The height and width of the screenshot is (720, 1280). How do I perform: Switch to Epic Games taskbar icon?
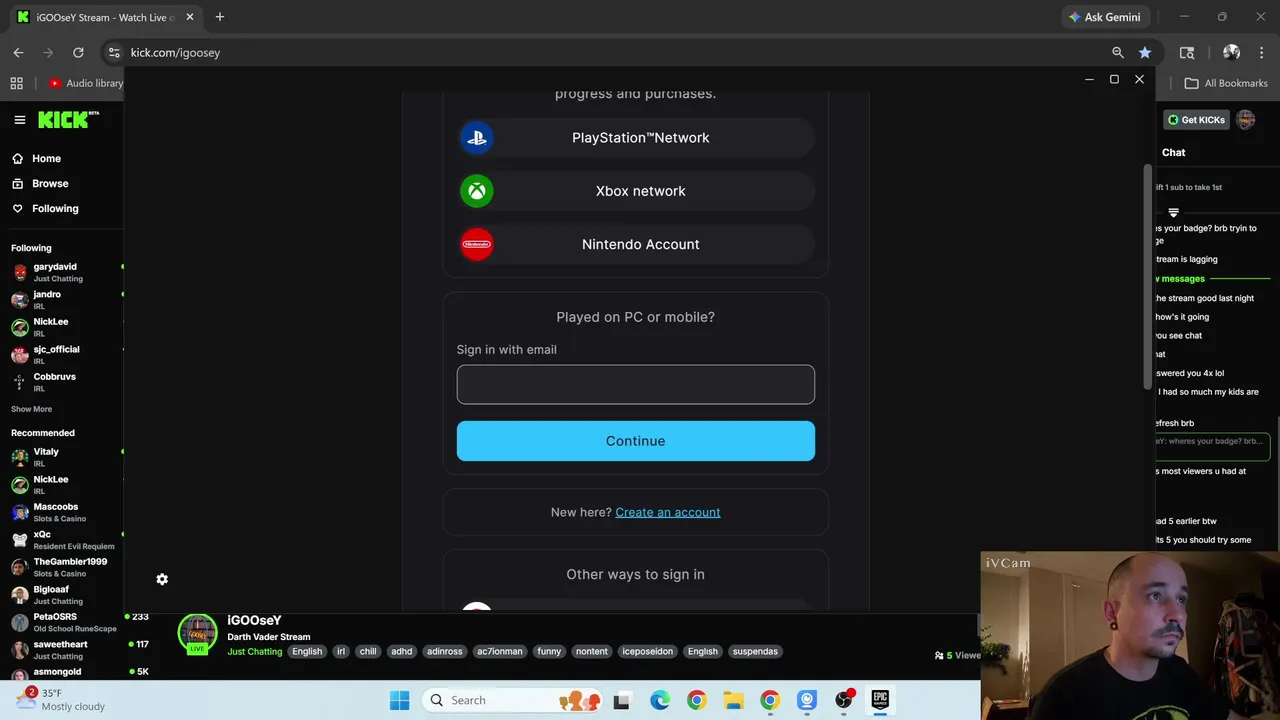tap(880, 700)
